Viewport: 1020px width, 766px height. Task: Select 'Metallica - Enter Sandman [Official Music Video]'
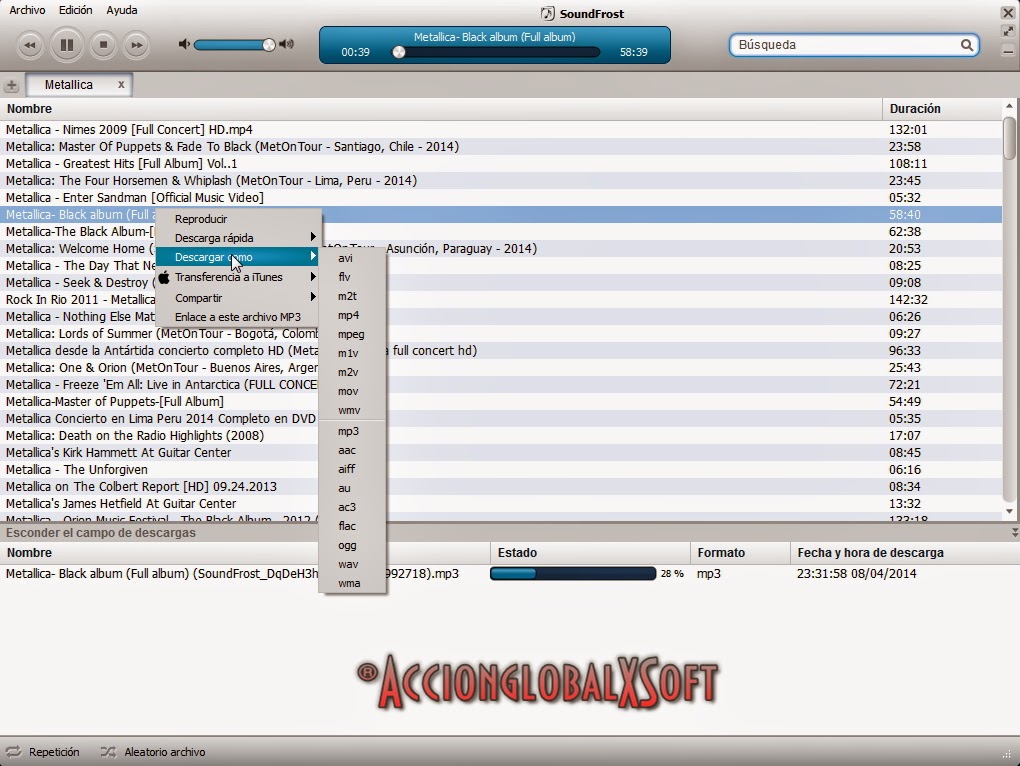click(501, 198)
